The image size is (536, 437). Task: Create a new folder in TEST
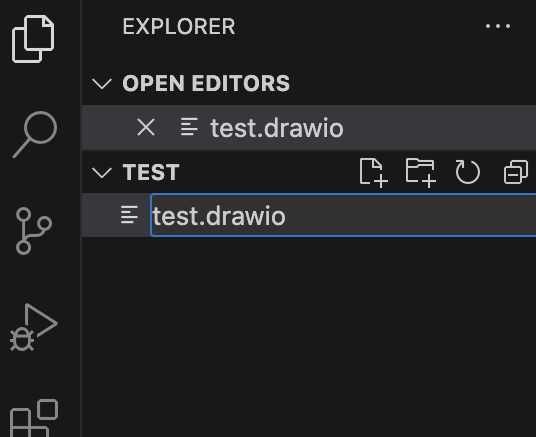coord(420,172)
